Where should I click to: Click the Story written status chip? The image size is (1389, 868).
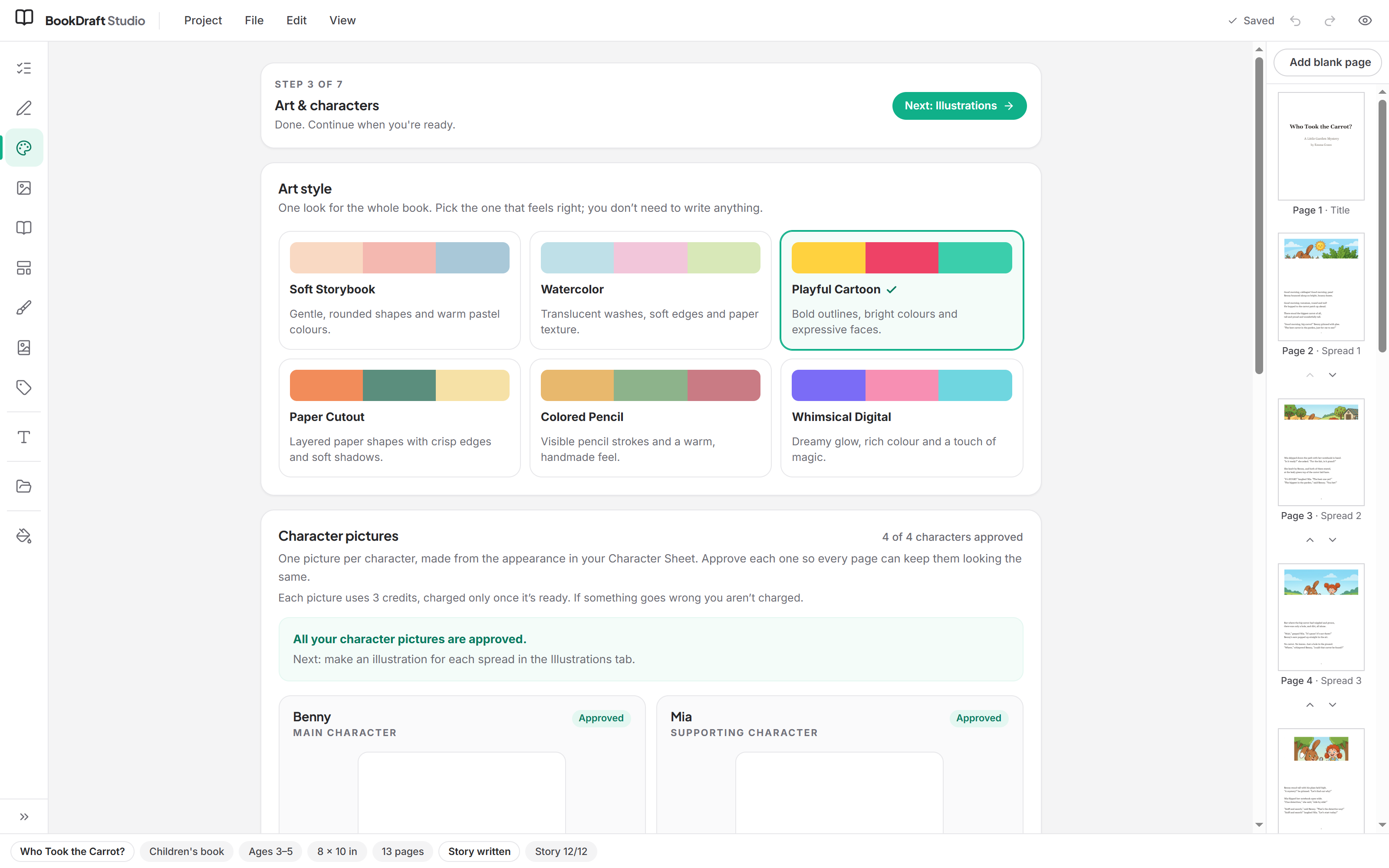coord(479,852)
